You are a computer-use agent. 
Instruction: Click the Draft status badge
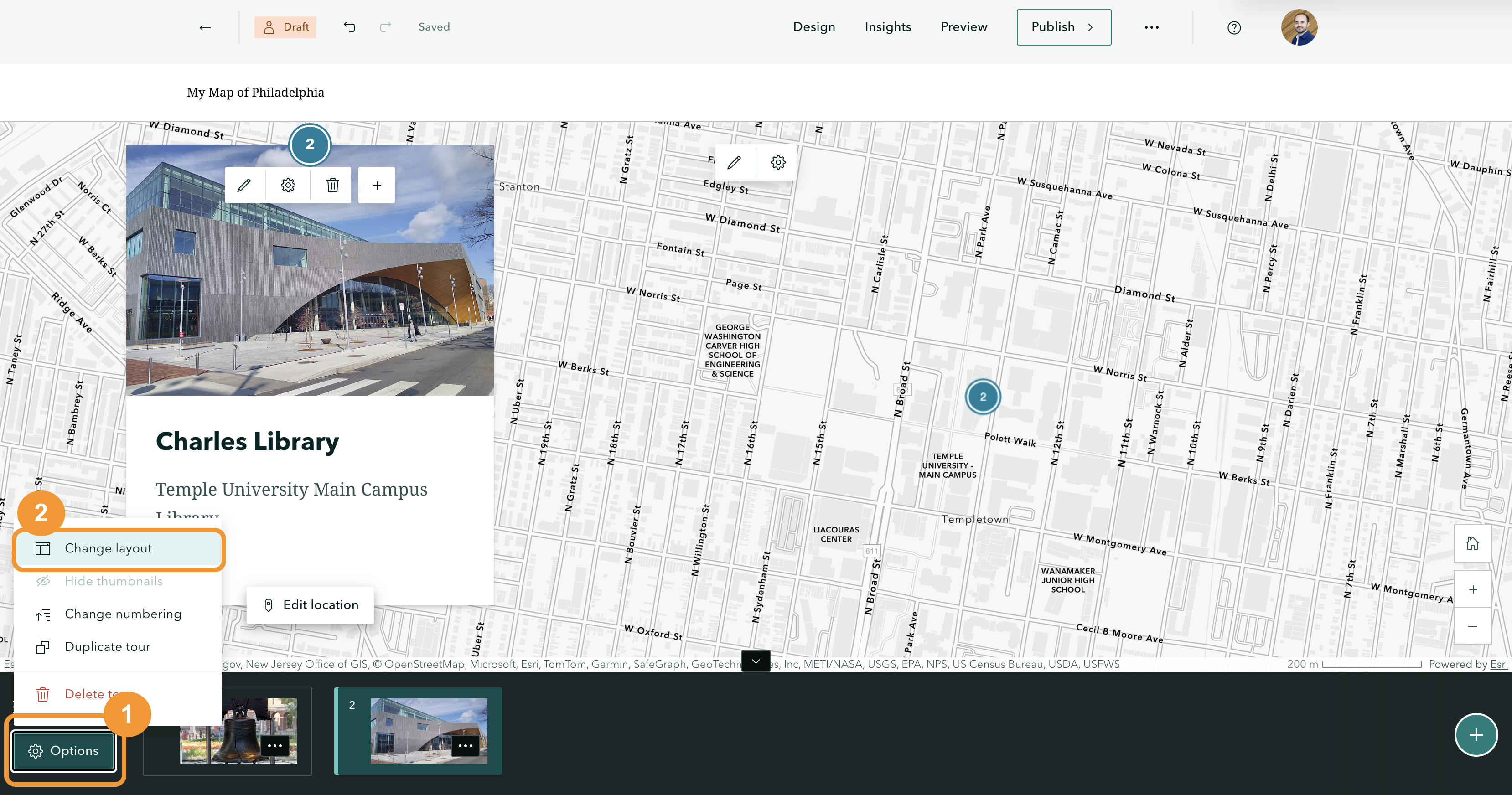point(285,27)
